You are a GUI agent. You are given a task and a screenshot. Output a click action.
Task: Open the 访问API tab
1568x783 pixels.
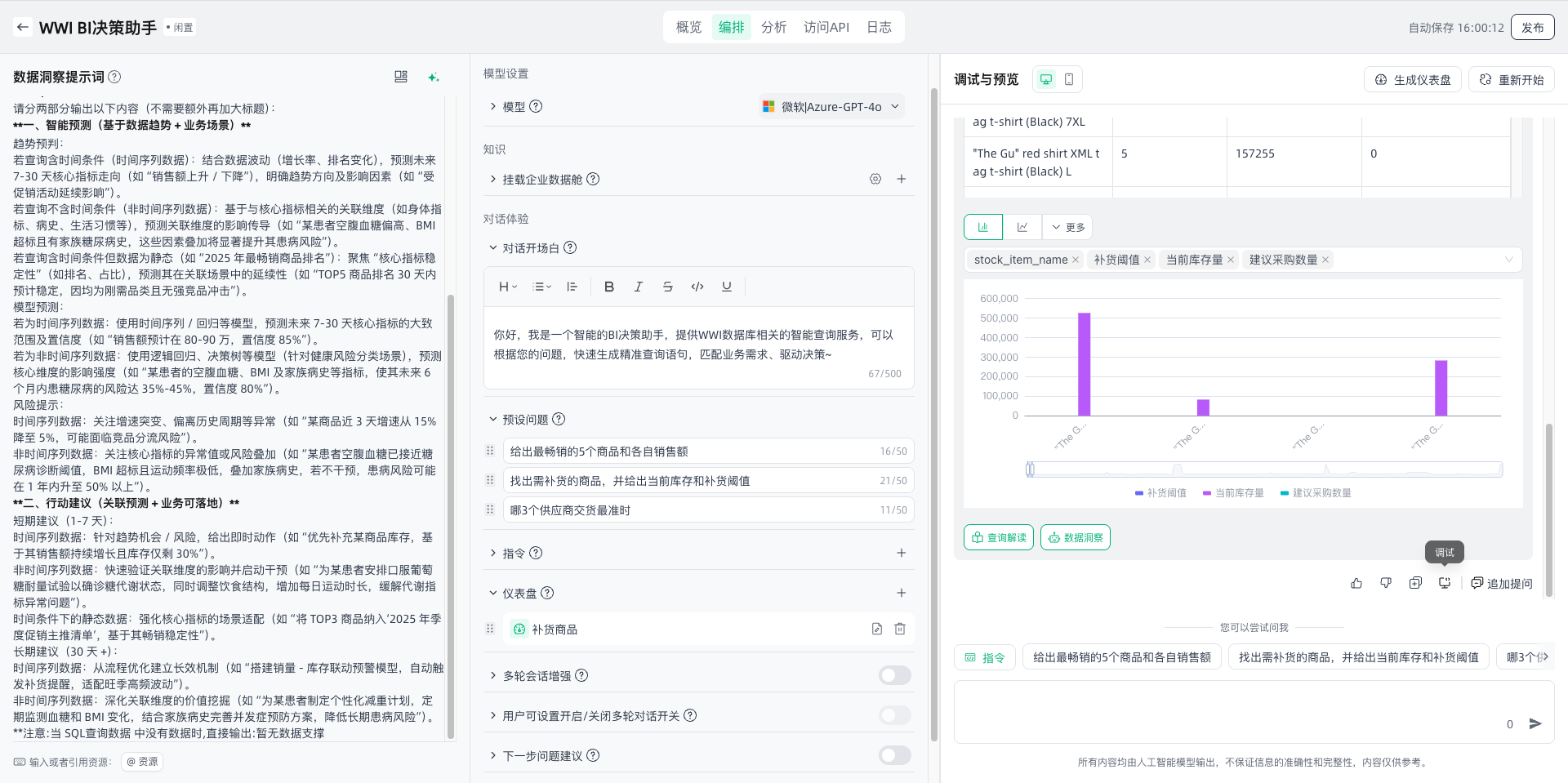826,27
